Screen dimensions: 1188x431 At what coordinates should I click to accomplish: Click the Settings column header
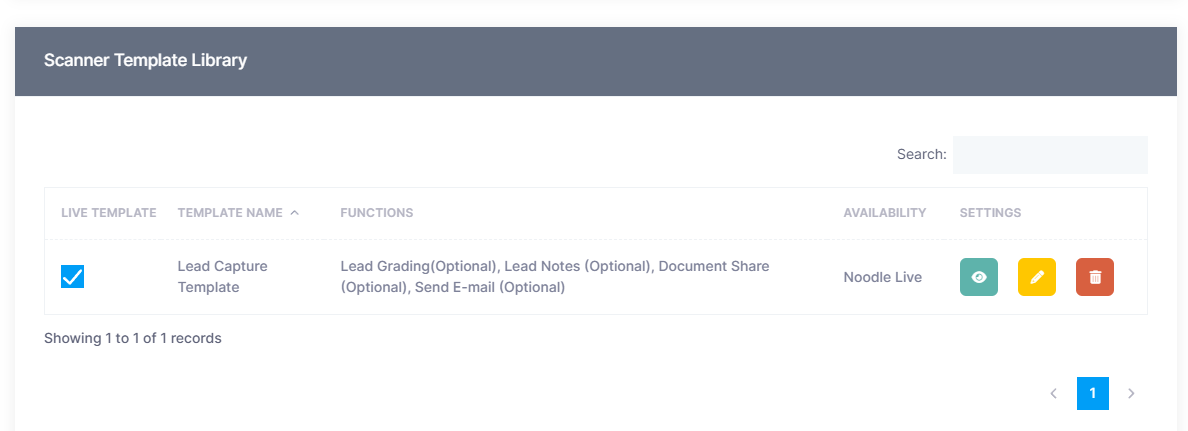pos(990,213)
